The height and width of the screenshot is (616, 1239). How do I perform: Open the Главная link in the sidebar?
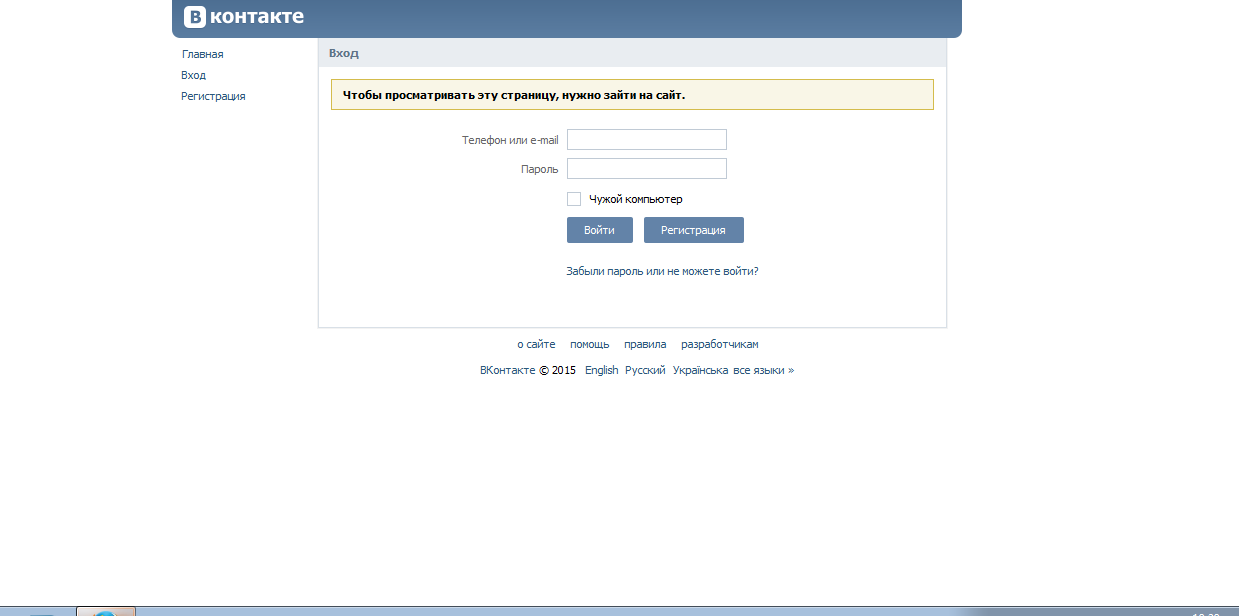(203, 54)
